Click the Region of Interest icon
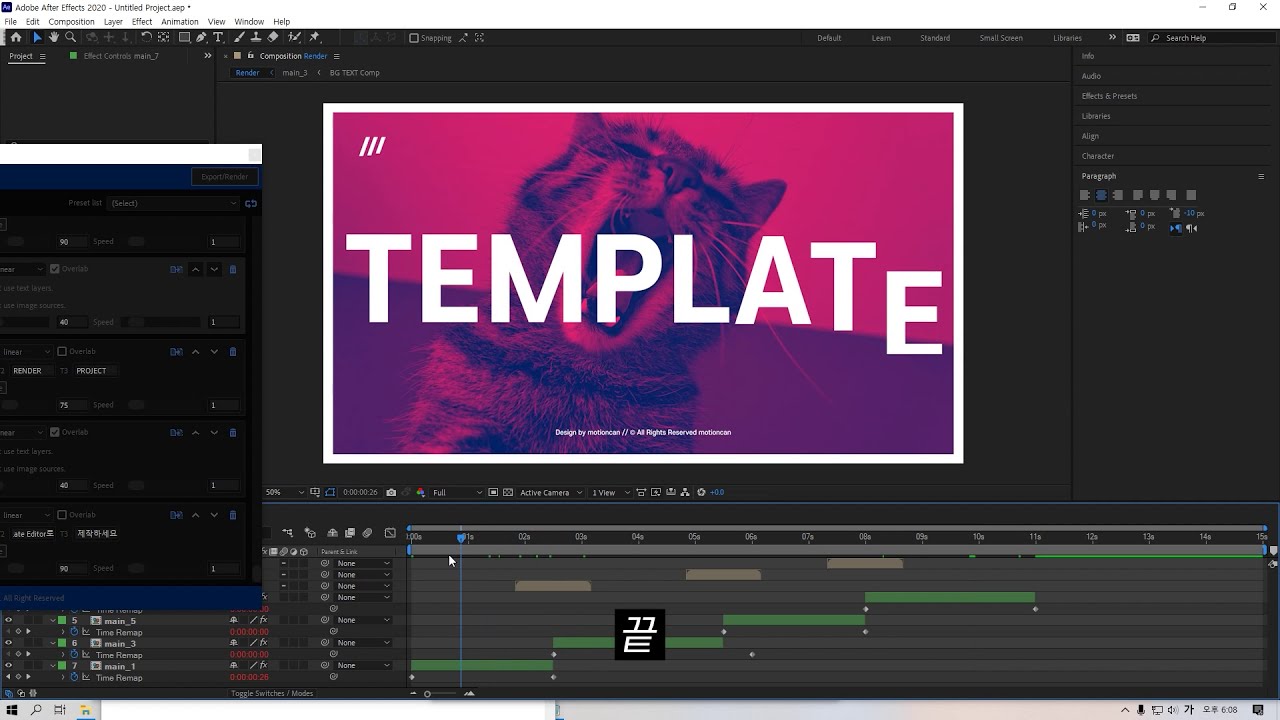The image size is (1280, 720). [x=494, y=492]
